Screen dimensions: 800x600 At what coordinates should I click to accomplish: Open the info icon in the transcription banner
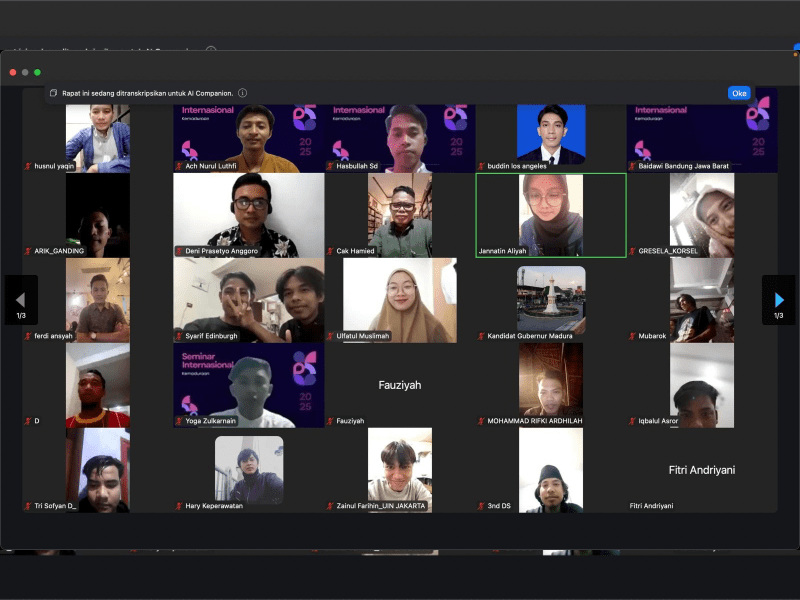pyautogui.click(x=243, y=93)
